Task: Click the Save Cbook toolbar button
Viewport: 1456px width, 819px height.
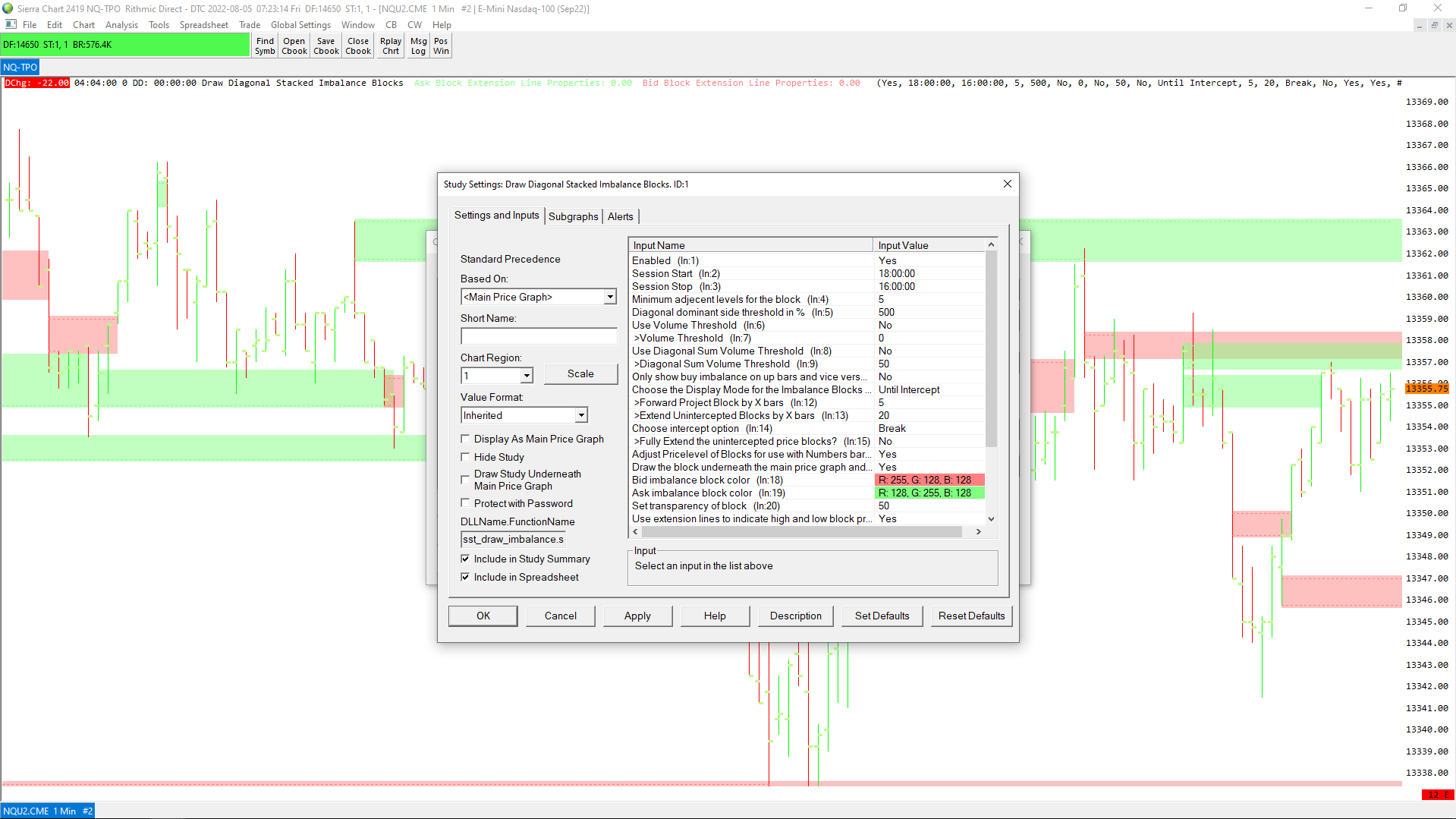Action: click(326, 46)
